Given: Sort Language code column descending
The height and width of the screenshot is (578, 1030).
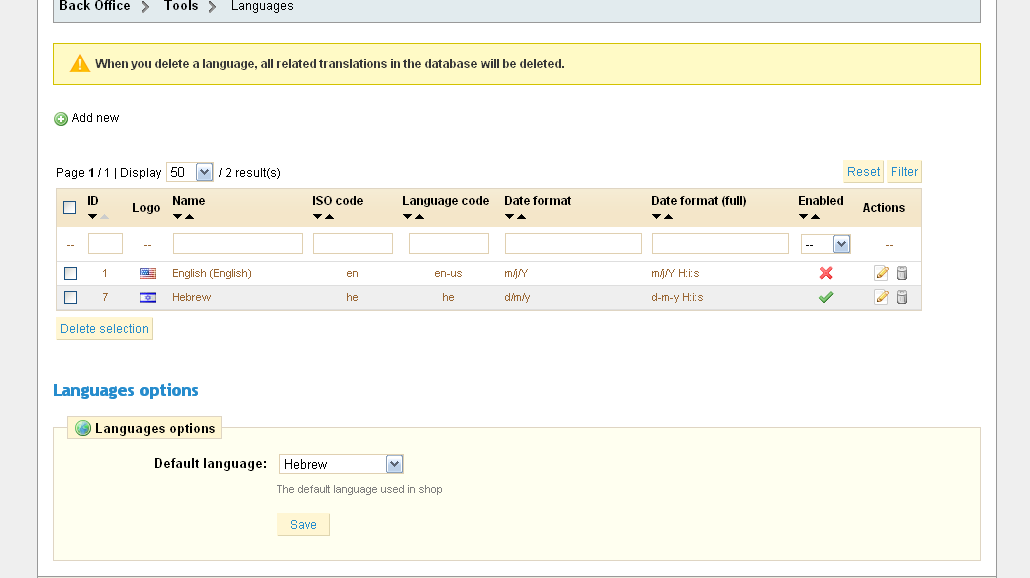Looking at the screenshot, I should coord(407,217).
